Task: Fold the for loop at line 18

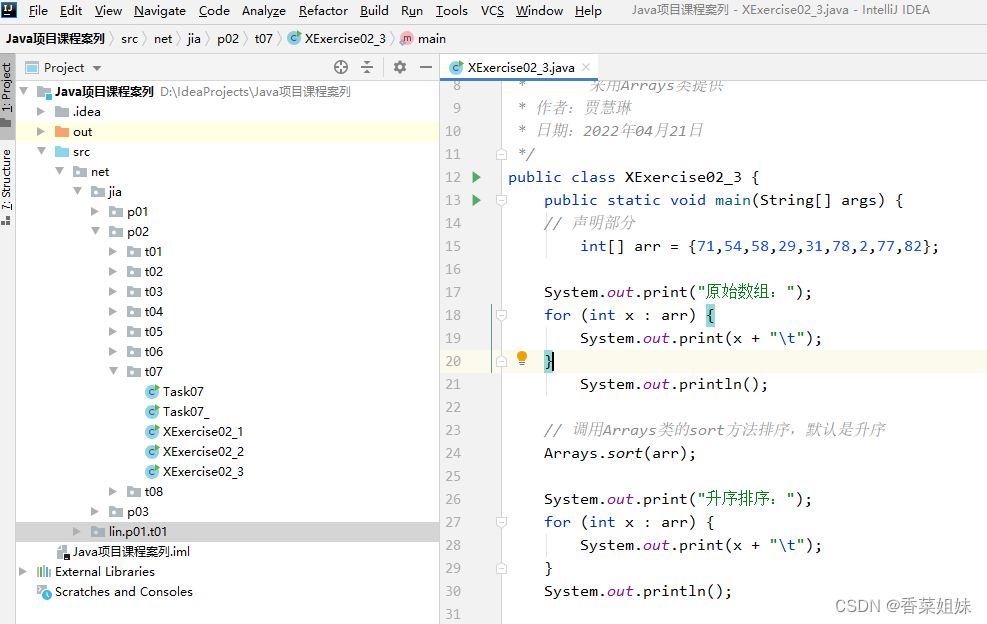Action: click(502, 315)
